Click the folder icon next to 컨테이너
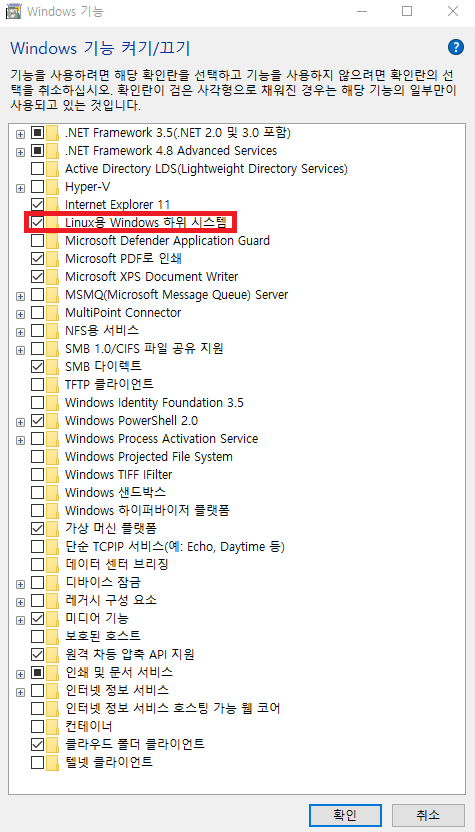This screenshot has height=832, width=475. click(52, 726)
